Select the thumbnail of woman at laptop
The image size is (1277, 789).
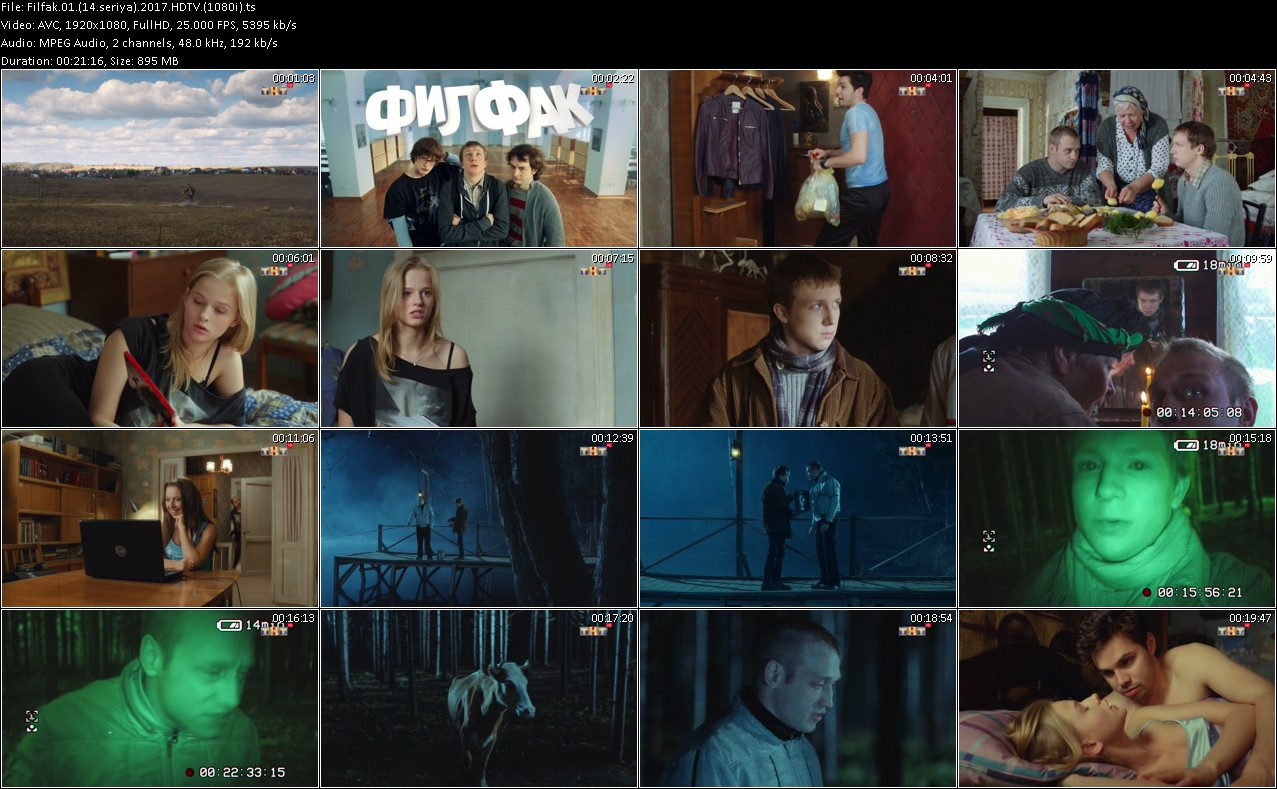[159, 518]
